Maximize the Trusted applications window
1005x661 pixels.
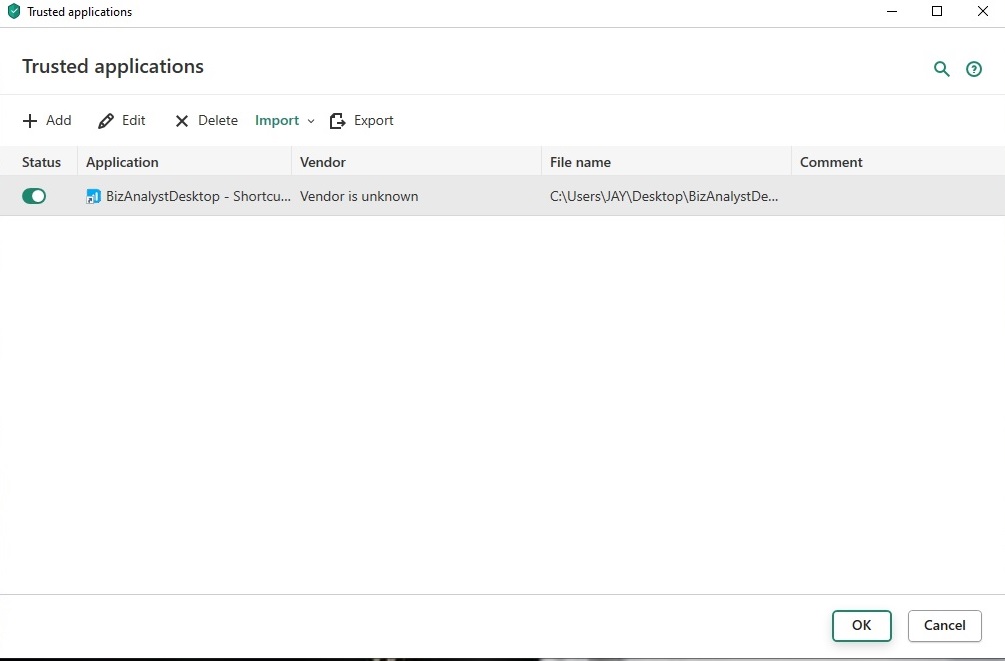click(x=936, y=12)
